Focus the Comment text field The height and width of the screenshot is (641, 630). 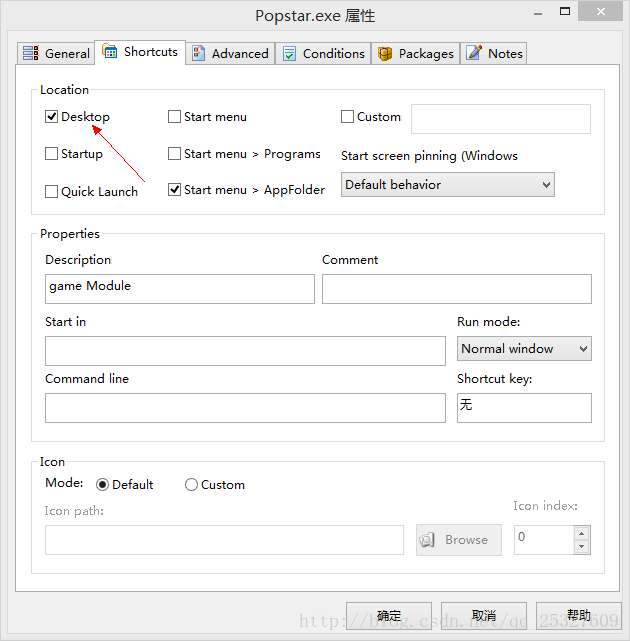pyautogui.click(x=457, y=289)
